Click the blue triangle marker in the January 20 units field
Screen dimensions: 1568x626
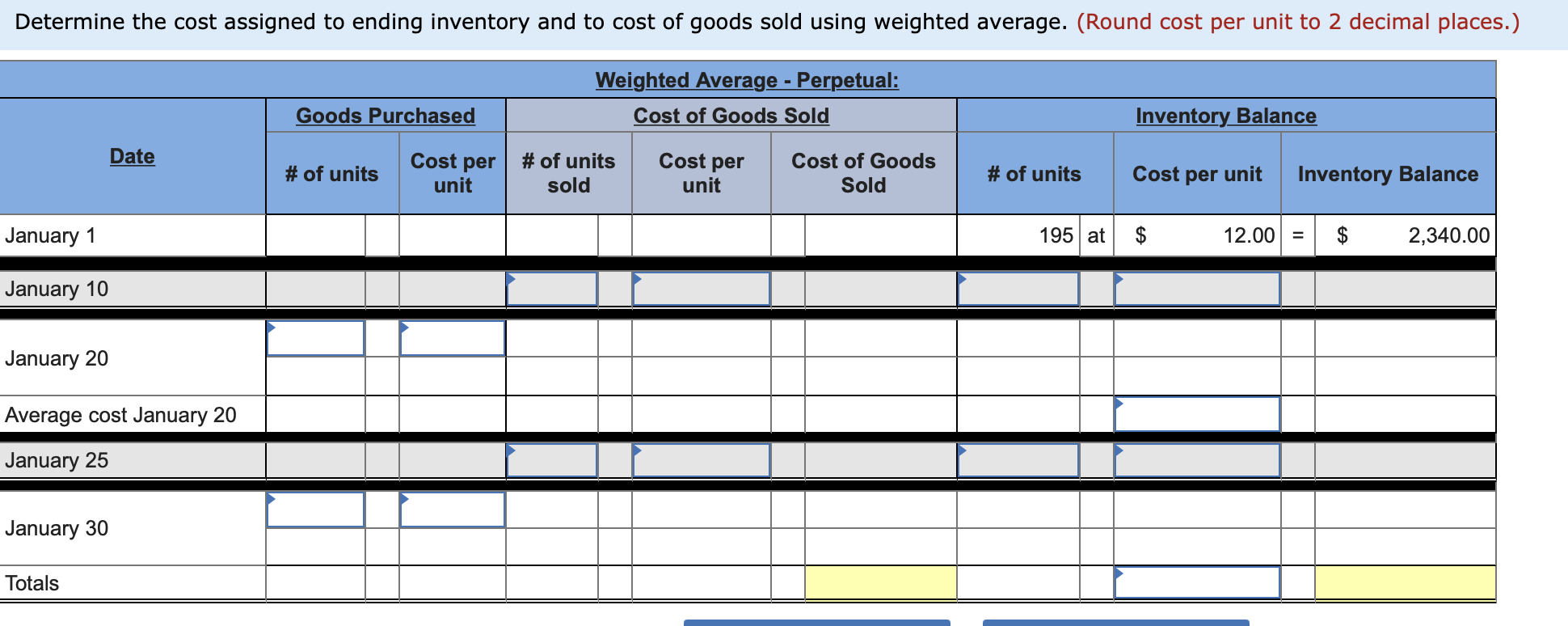pyautogui.click(x=270, y=326)
